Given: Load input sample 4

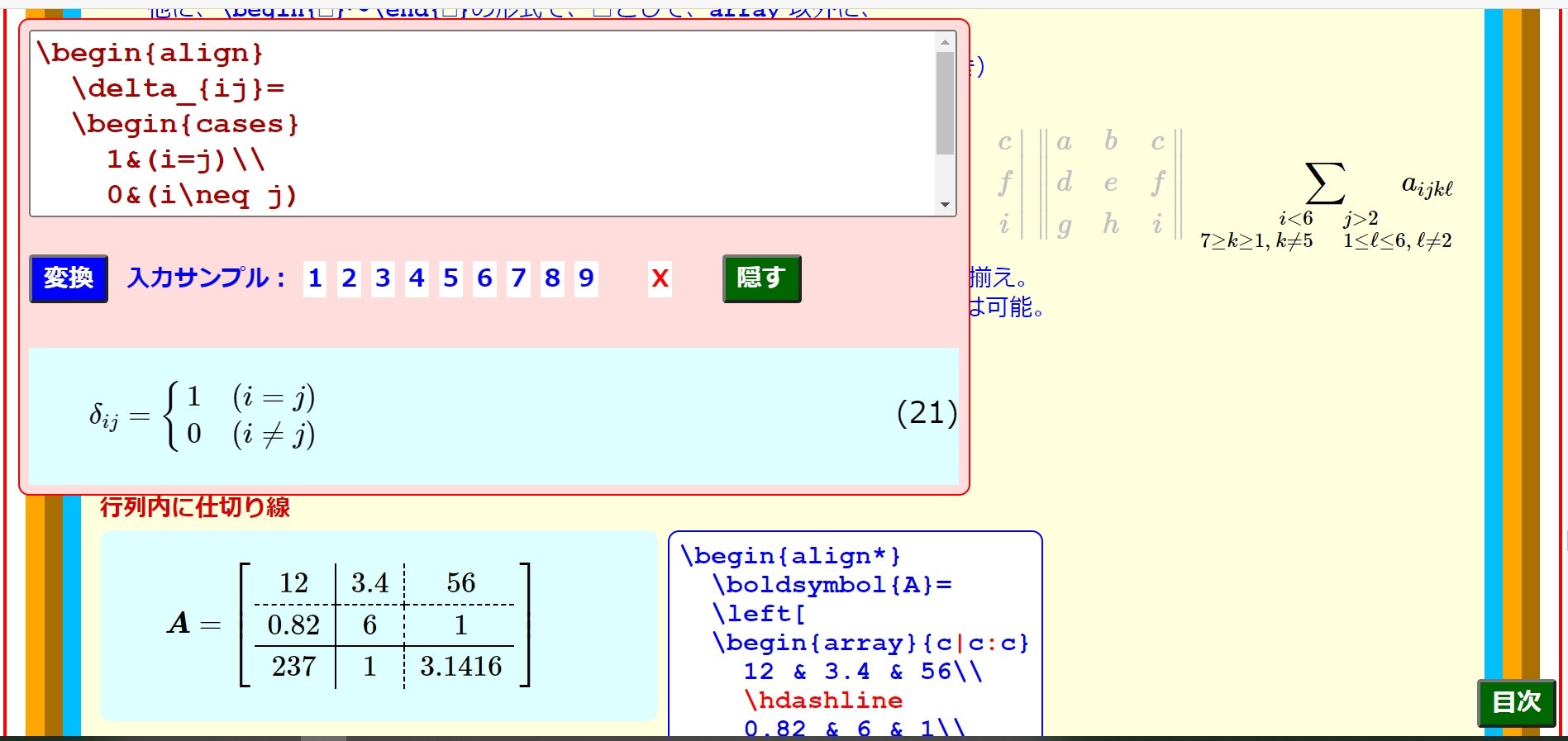Looking at the screenshot, I should click(417, 278).
